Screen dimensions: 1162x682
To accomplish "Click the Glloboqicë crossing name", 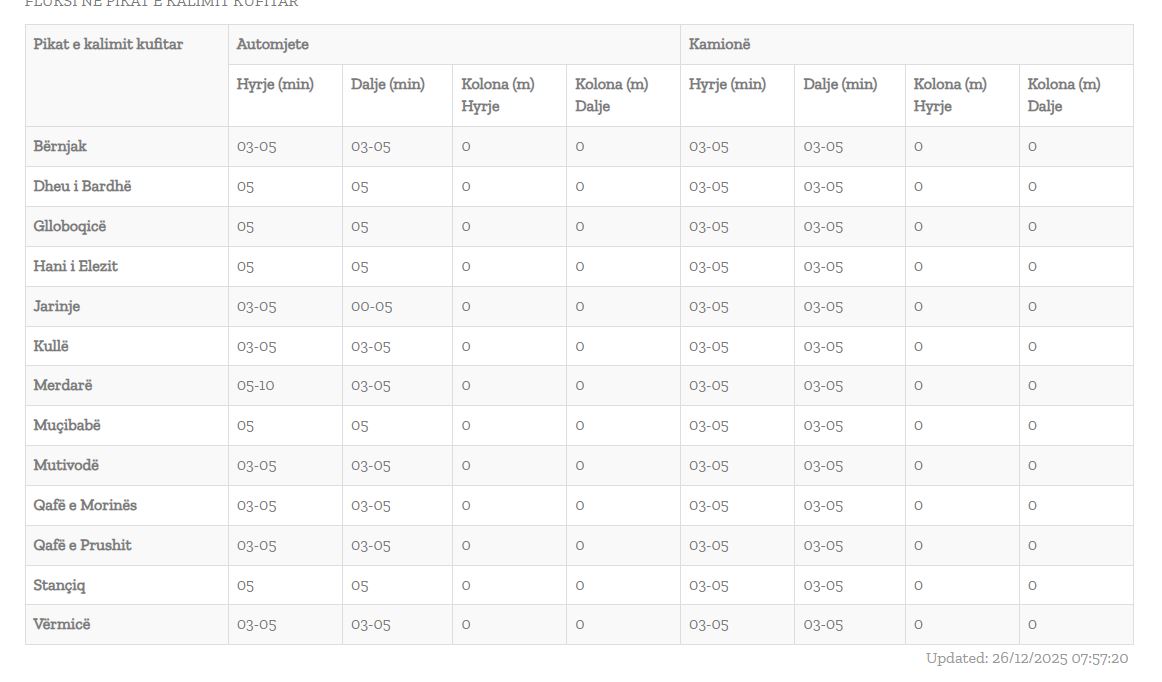I will point(70,226).
